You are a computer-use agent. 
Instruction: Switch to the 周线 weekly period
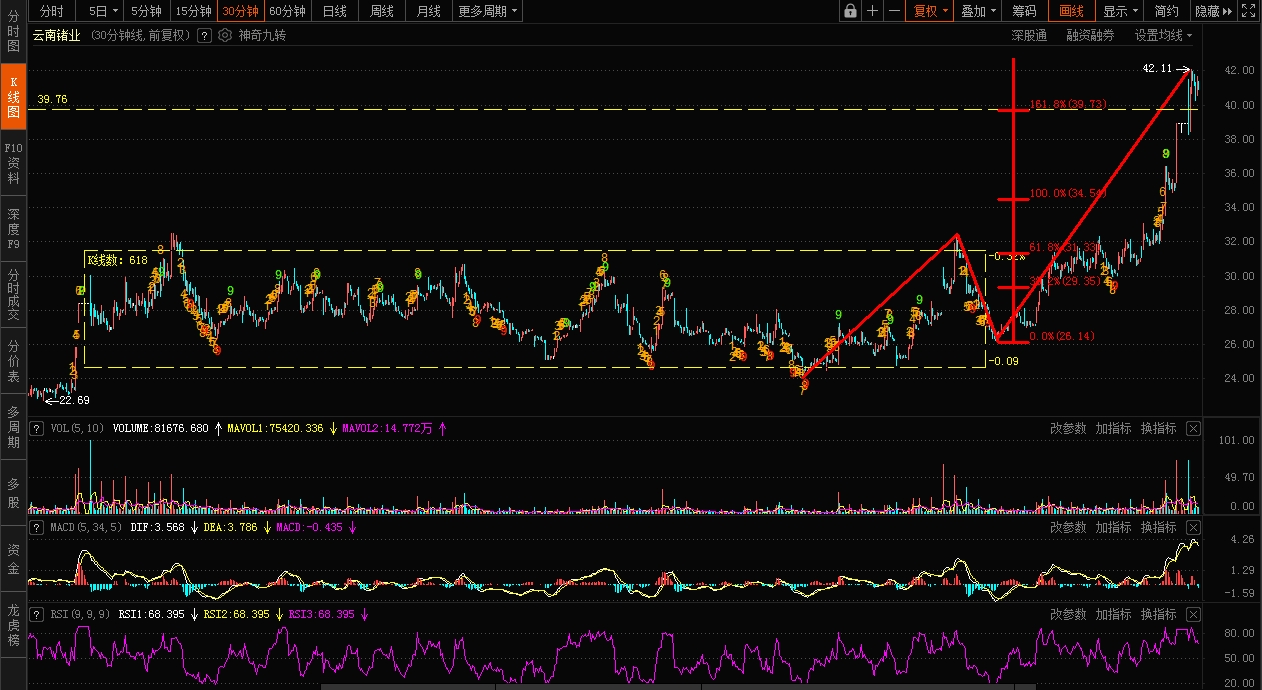382,11
